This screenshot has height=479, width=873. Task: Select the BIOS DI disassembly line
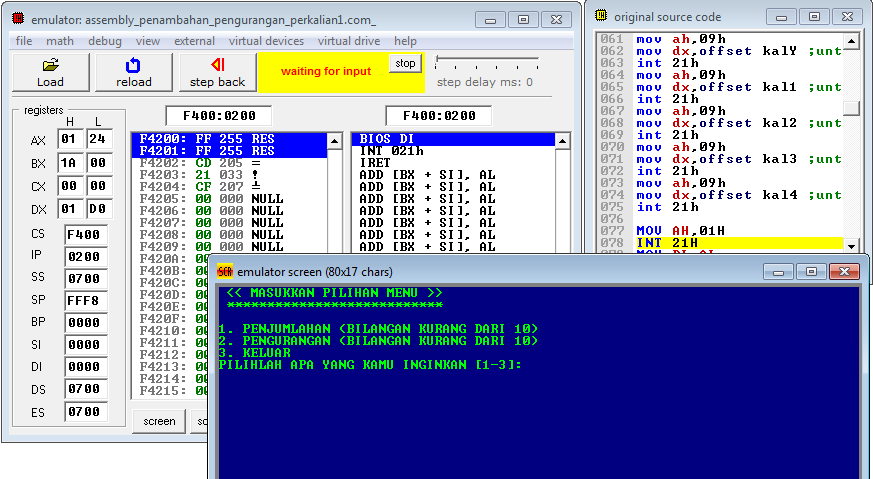tap(453, 139)
